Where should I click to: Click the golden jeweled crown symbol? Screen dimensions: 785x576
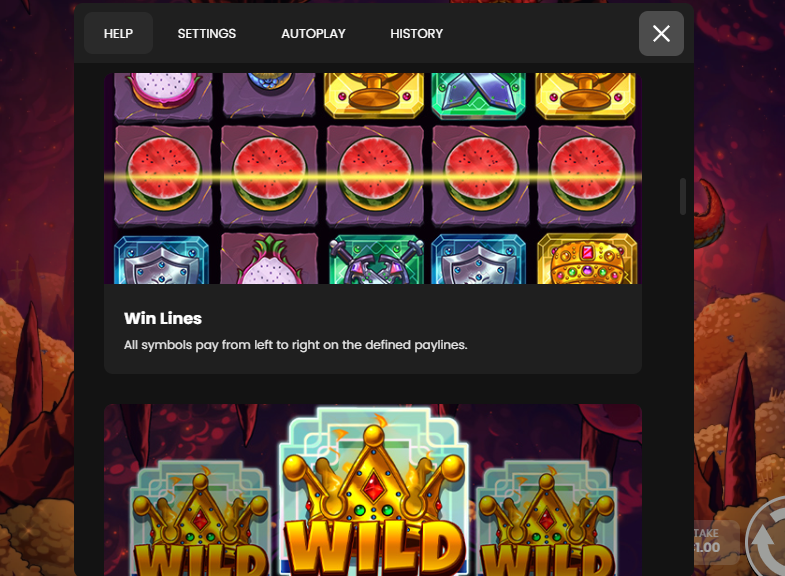(587, 259)
